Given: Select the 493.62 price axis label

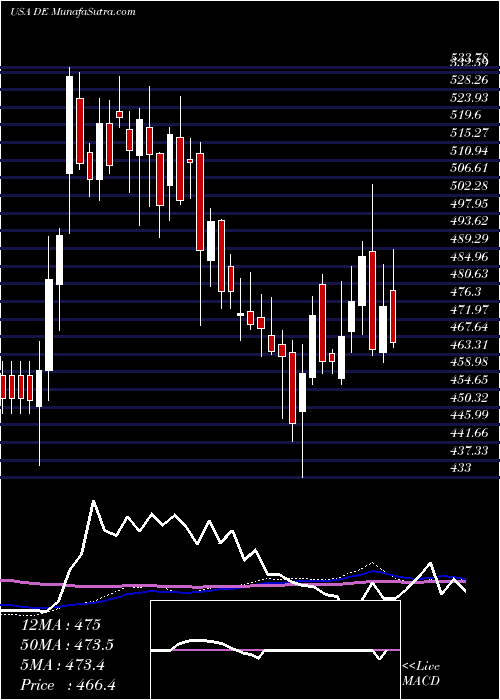Looking at the screenshot, I should coord(471,221).
